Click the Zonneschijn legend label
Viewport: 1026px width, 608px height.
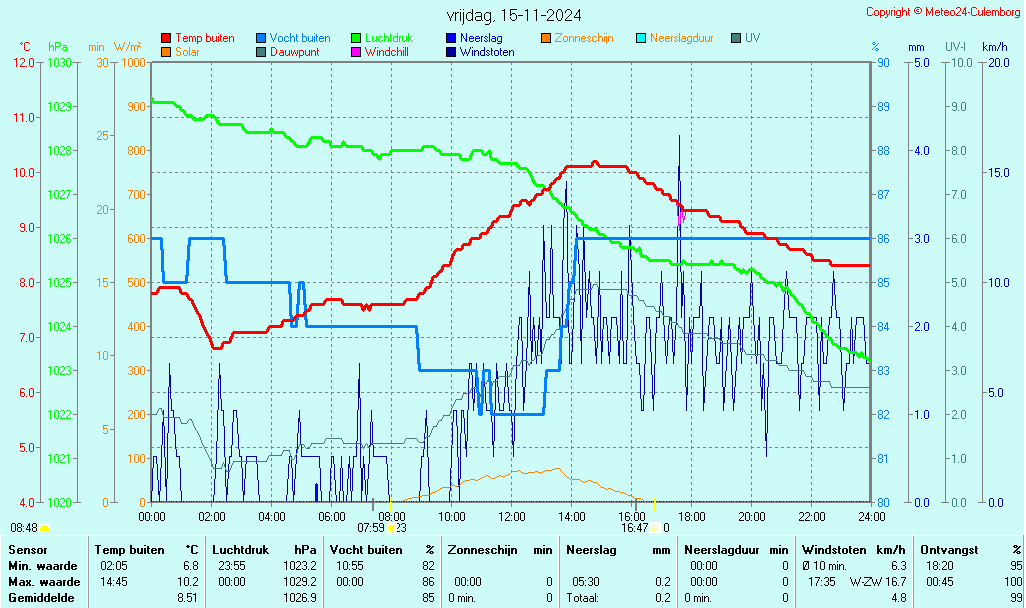point(583,38)
